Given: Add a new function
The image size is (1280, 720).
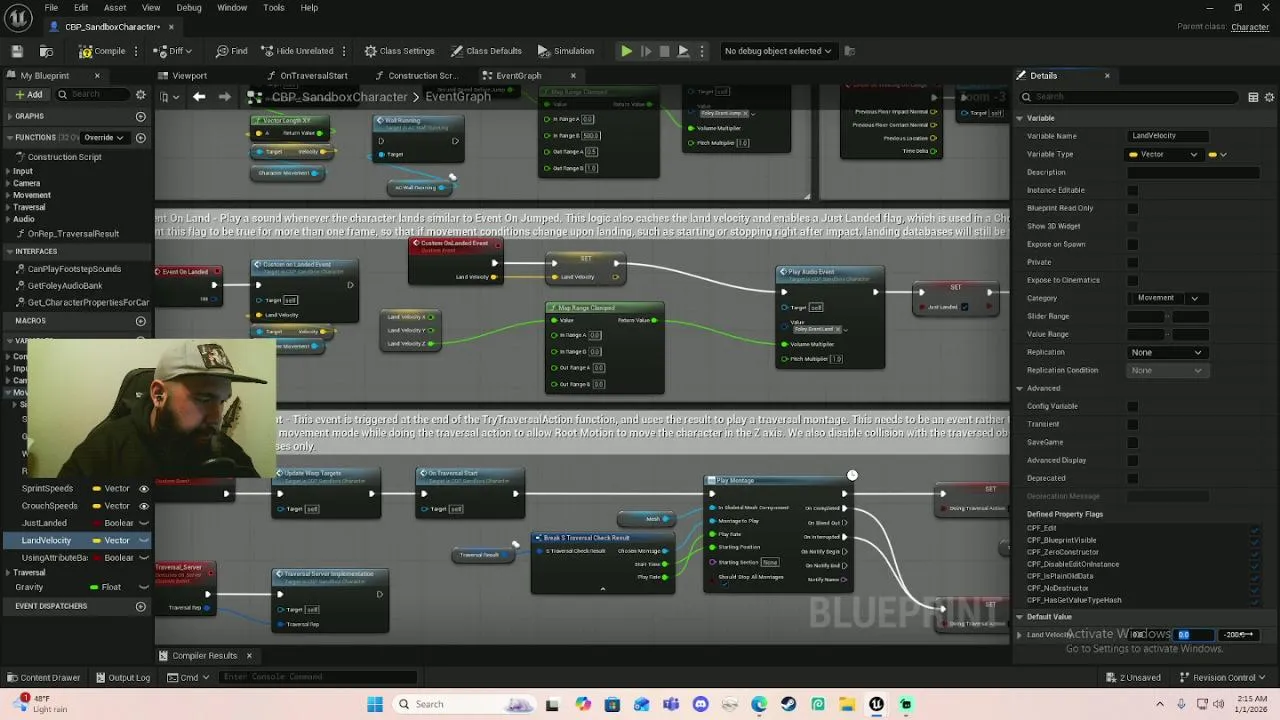Looking at the screenshot, I should click(x=140, y=137).
